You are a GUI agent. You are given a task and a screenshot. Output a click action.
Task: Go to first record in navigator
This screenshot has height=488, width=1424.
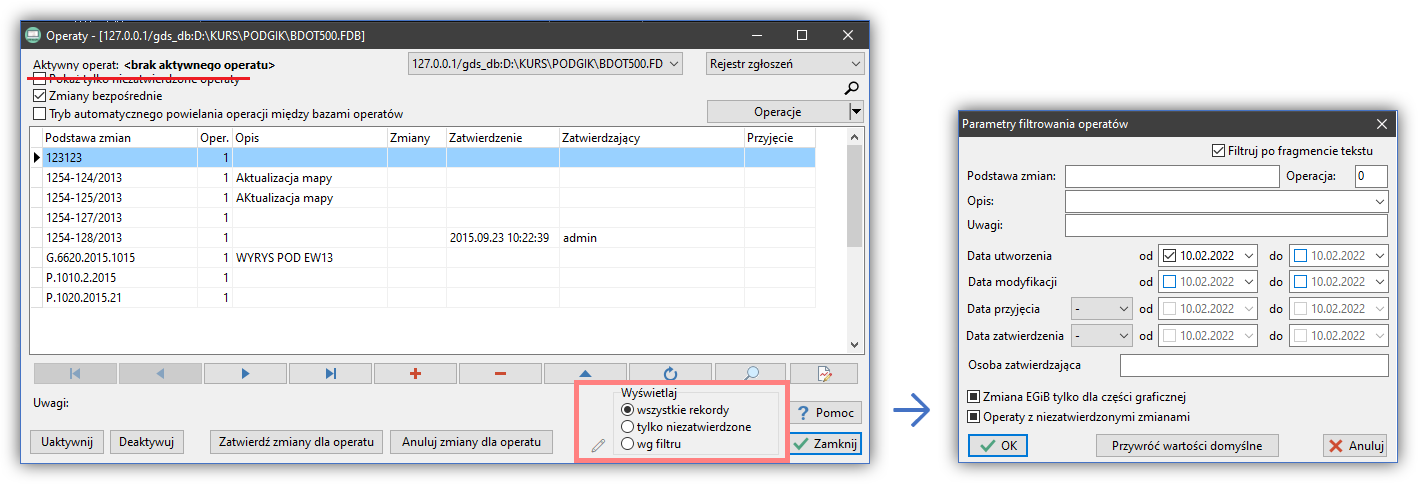pyautogui.click(x=75, y=374)
